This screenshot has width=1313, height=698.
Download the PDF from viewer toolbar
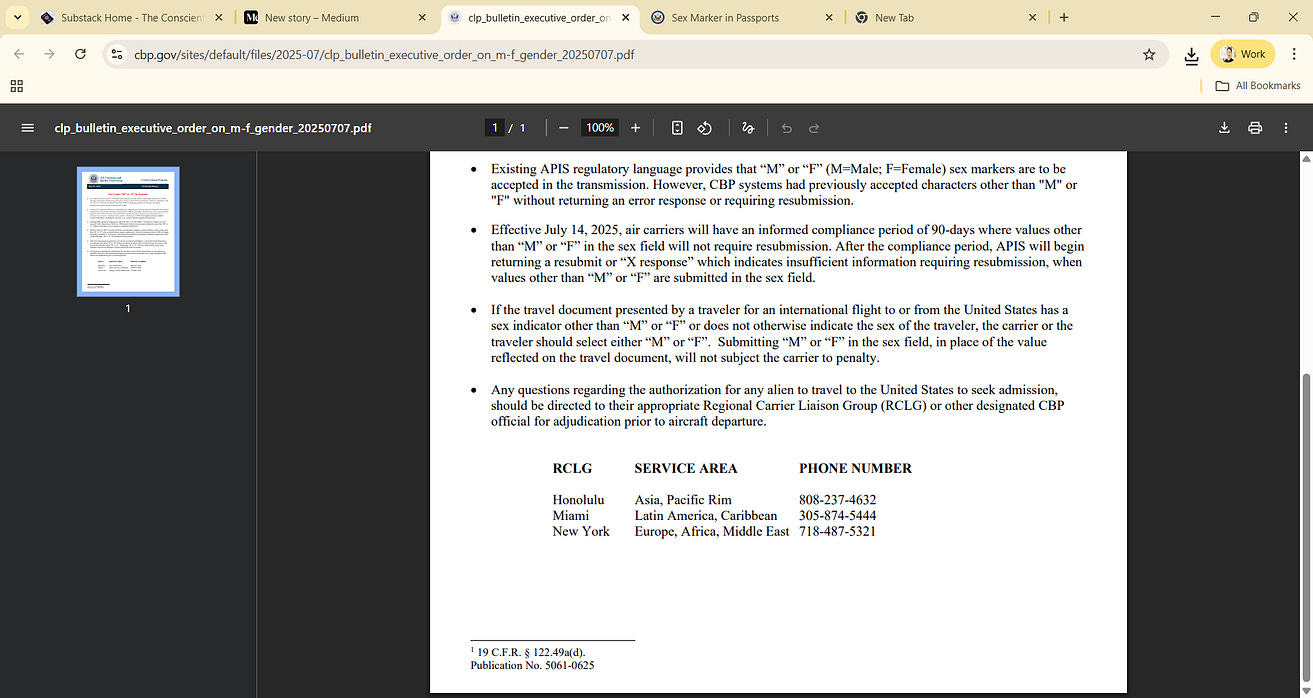point(1224,128)
